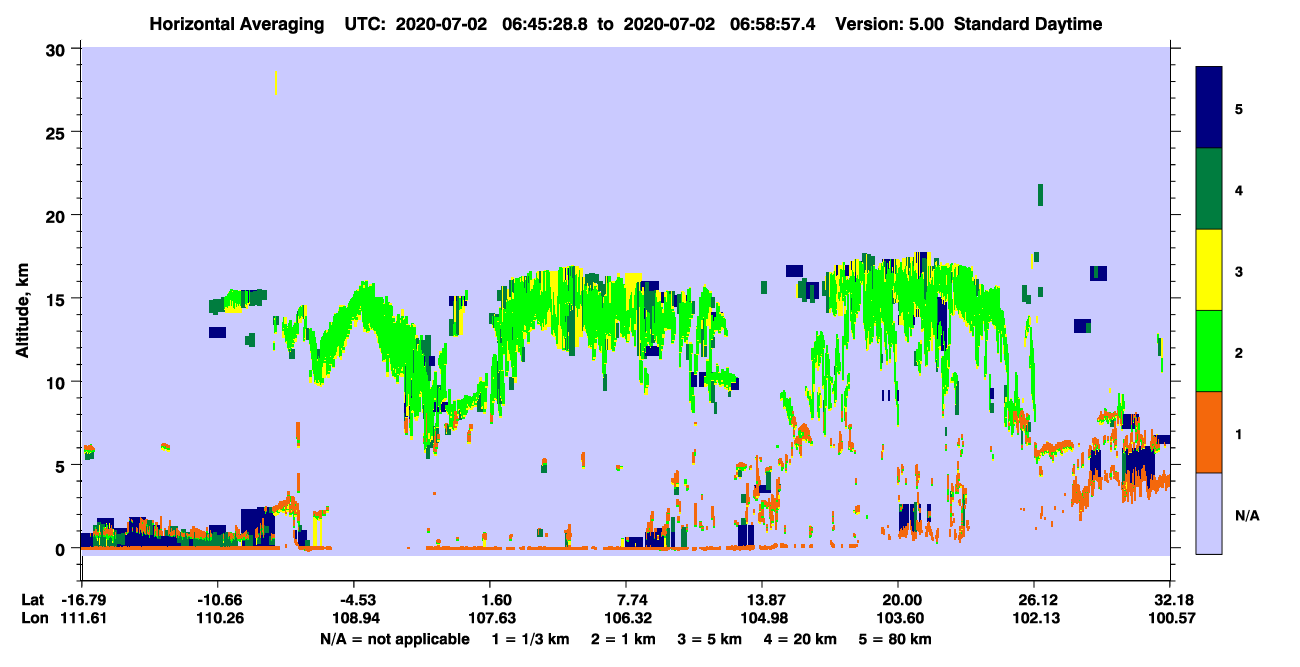The width and height of the screenshot is (1300, 667).
Task: Click the 'N/A' label beside the colorbar
Action: pos(1247,516)
